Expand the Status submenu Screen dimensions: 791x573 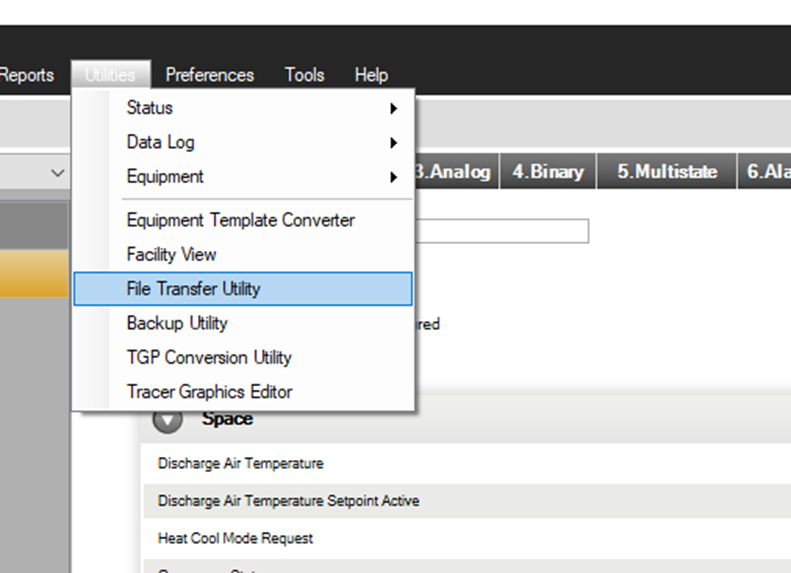click(x=243, y=108)
